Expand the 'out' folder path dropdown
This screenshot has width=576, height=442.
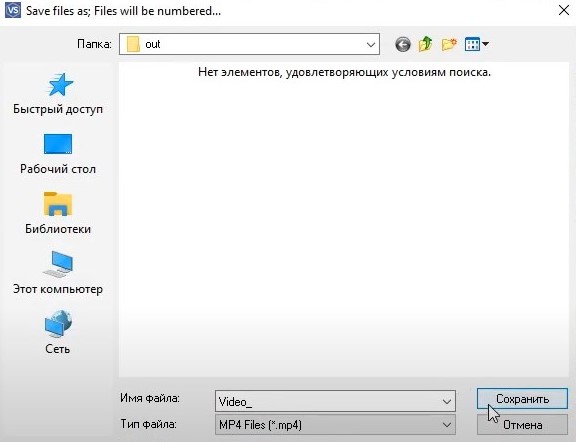point(371,44)
